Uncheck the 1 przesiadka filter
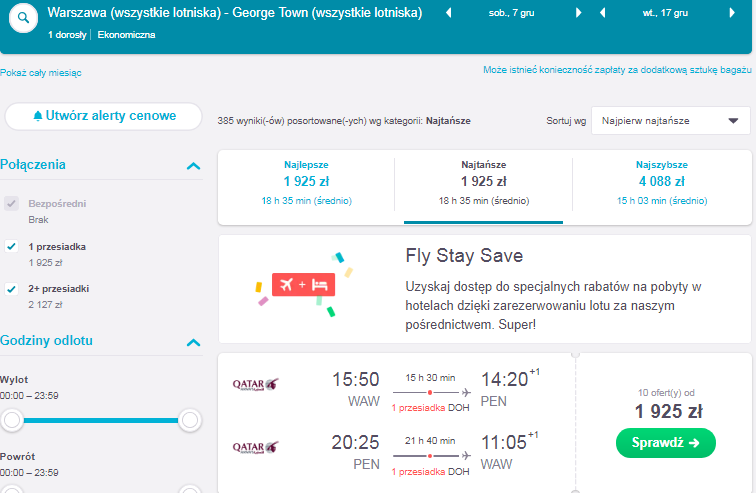 pos(12,247)
